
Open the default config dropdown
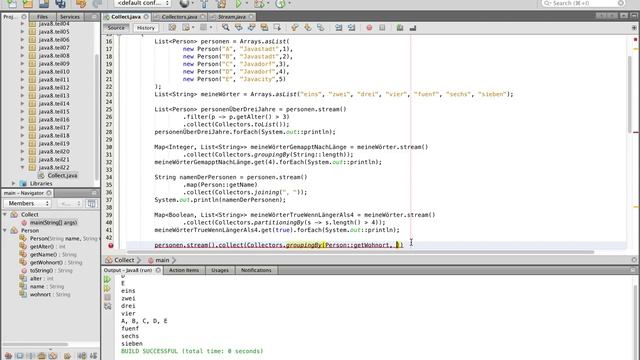click(142, 3)
